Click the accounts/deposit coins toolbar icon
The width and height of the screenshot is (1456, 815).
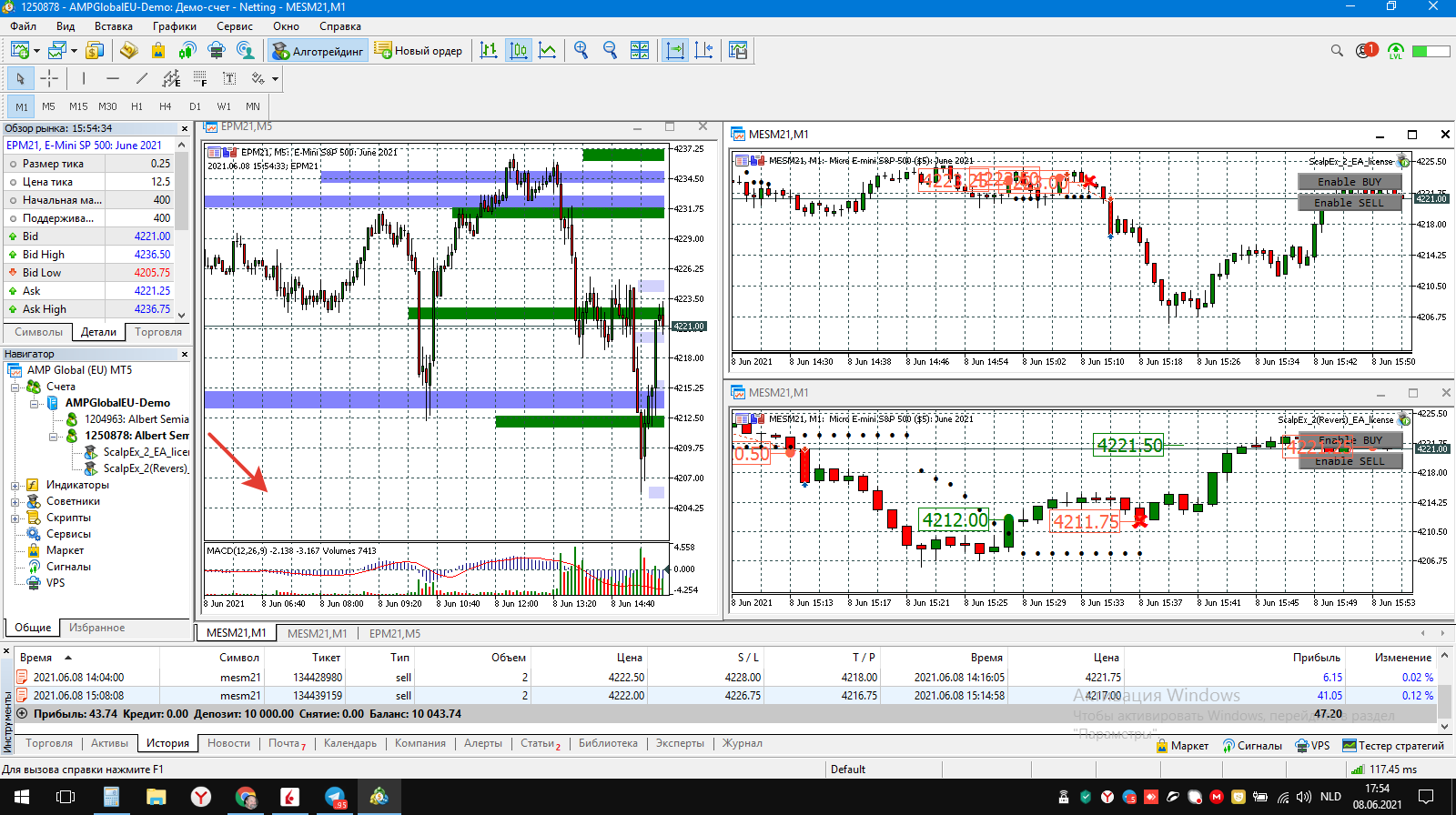pyautogui.click(x=94, y=51)
